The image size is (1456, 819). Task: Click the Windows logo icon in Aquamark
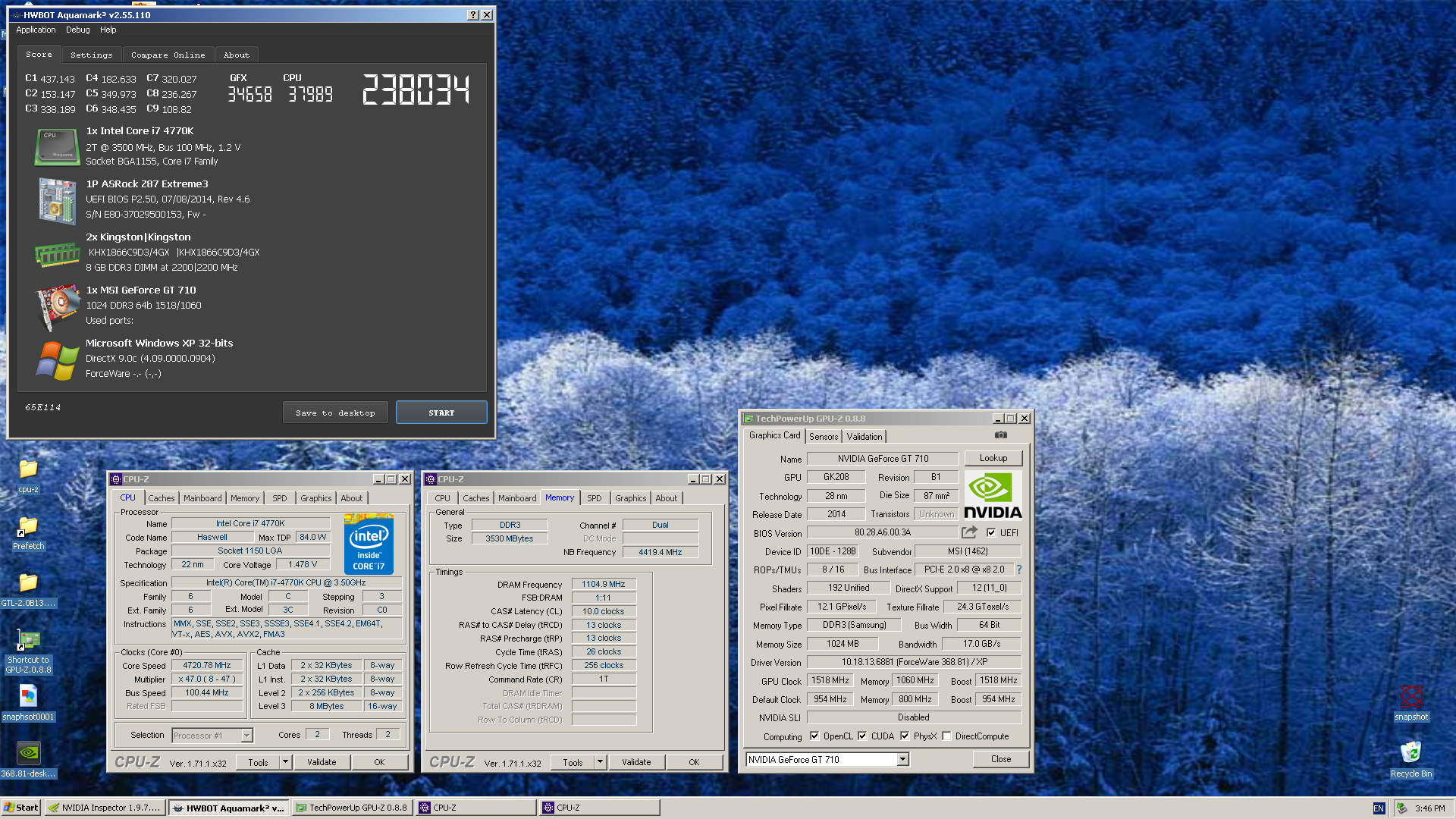pos(57,360)
